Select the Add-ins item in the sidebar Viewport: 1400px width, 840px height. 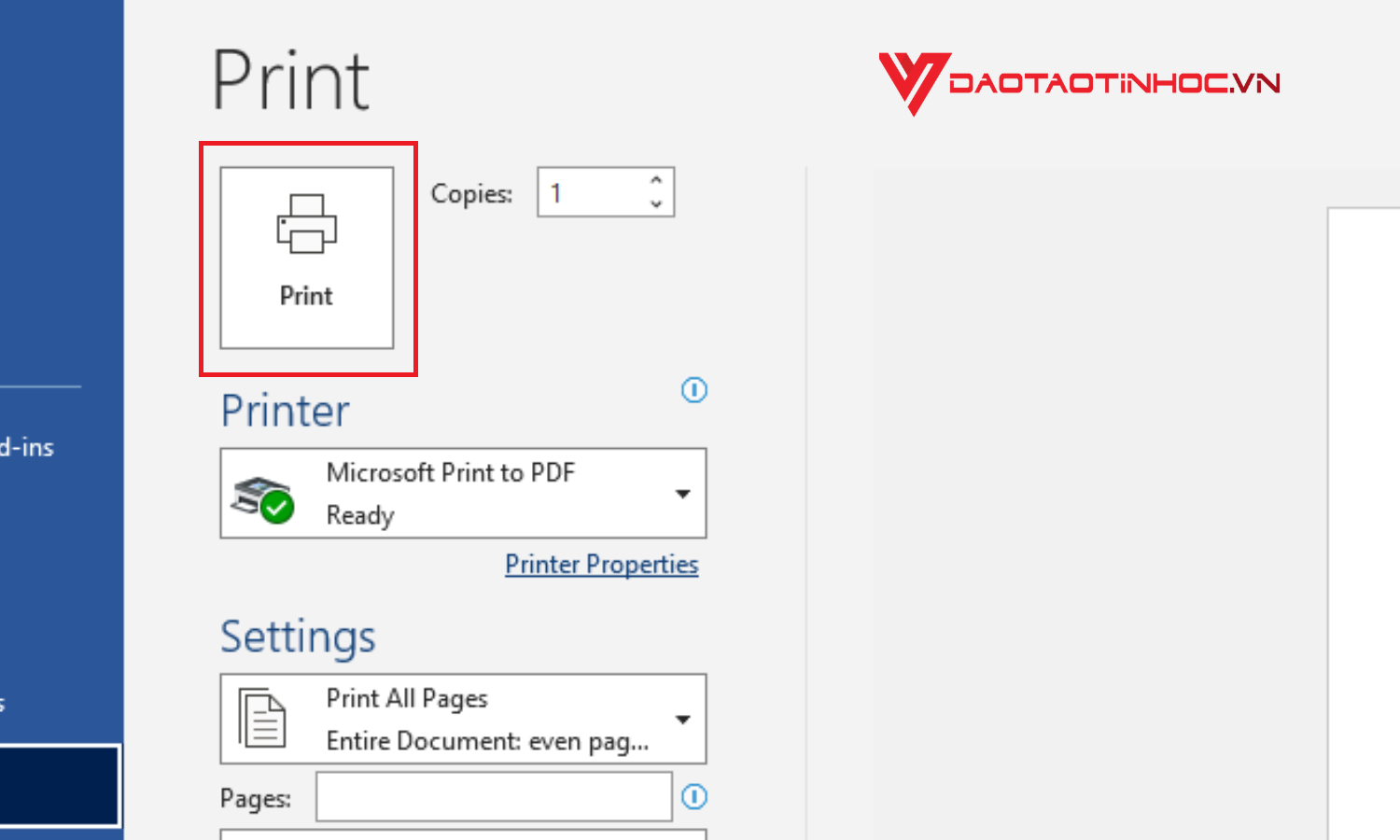coord(27,447)
